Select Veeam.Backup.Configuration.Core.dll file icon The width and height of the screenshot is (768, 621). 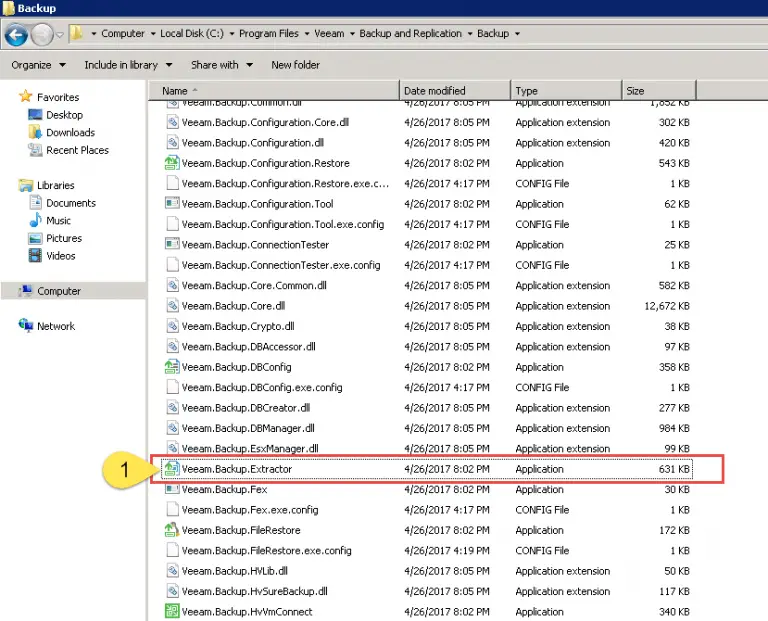172,122
